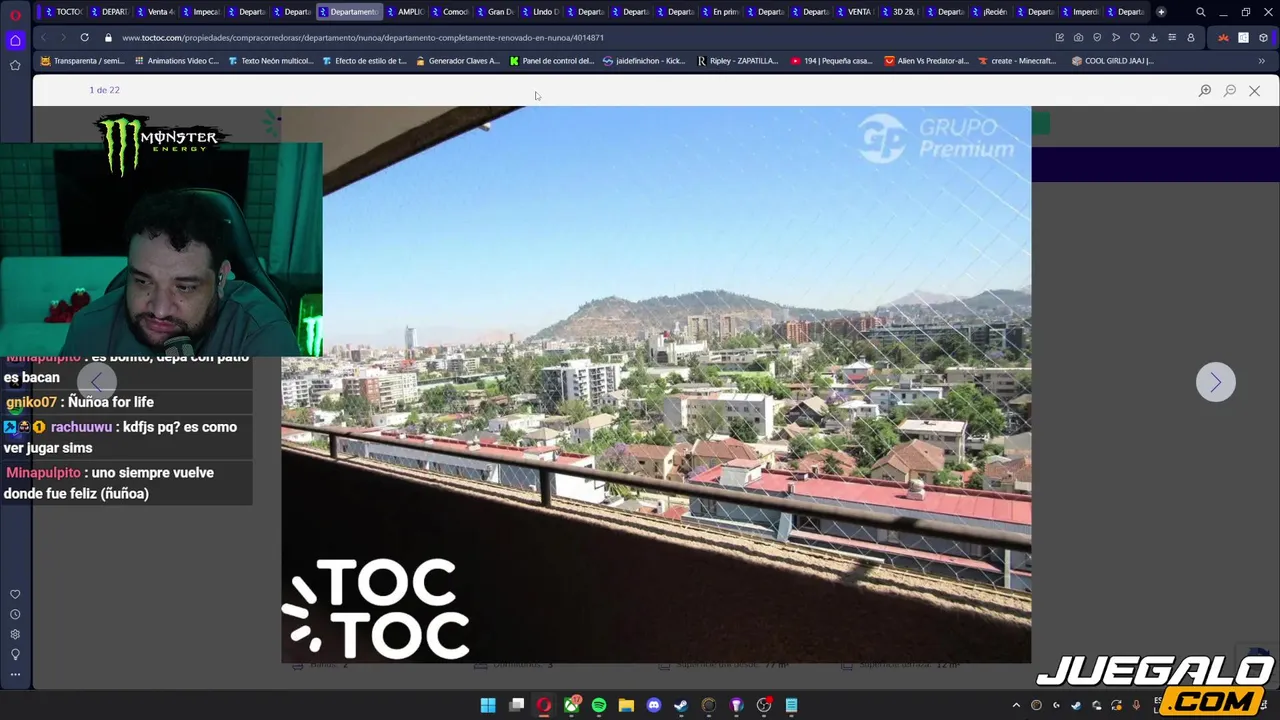Open the Opera sidebar home icon
Screen dimensions: 1280x720
click(15, 41)
